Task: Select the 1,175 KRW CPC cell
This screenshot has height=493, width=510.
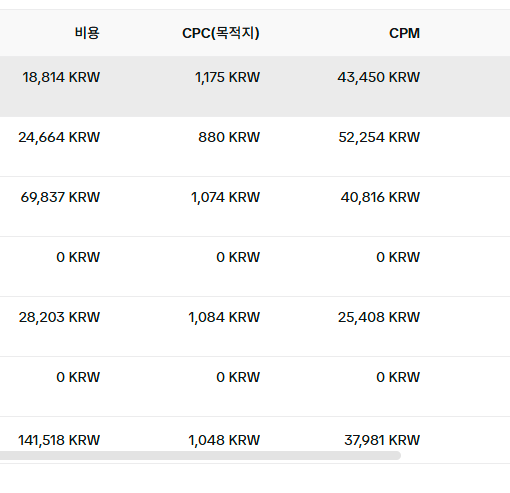Action: (x=227, y=77)
